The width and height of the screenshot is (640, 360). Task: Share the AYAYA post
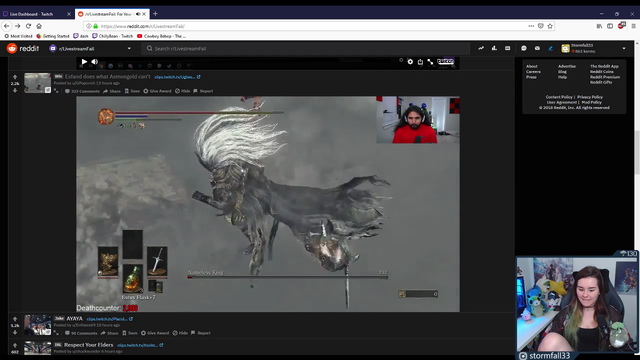(x=109, y=333)
